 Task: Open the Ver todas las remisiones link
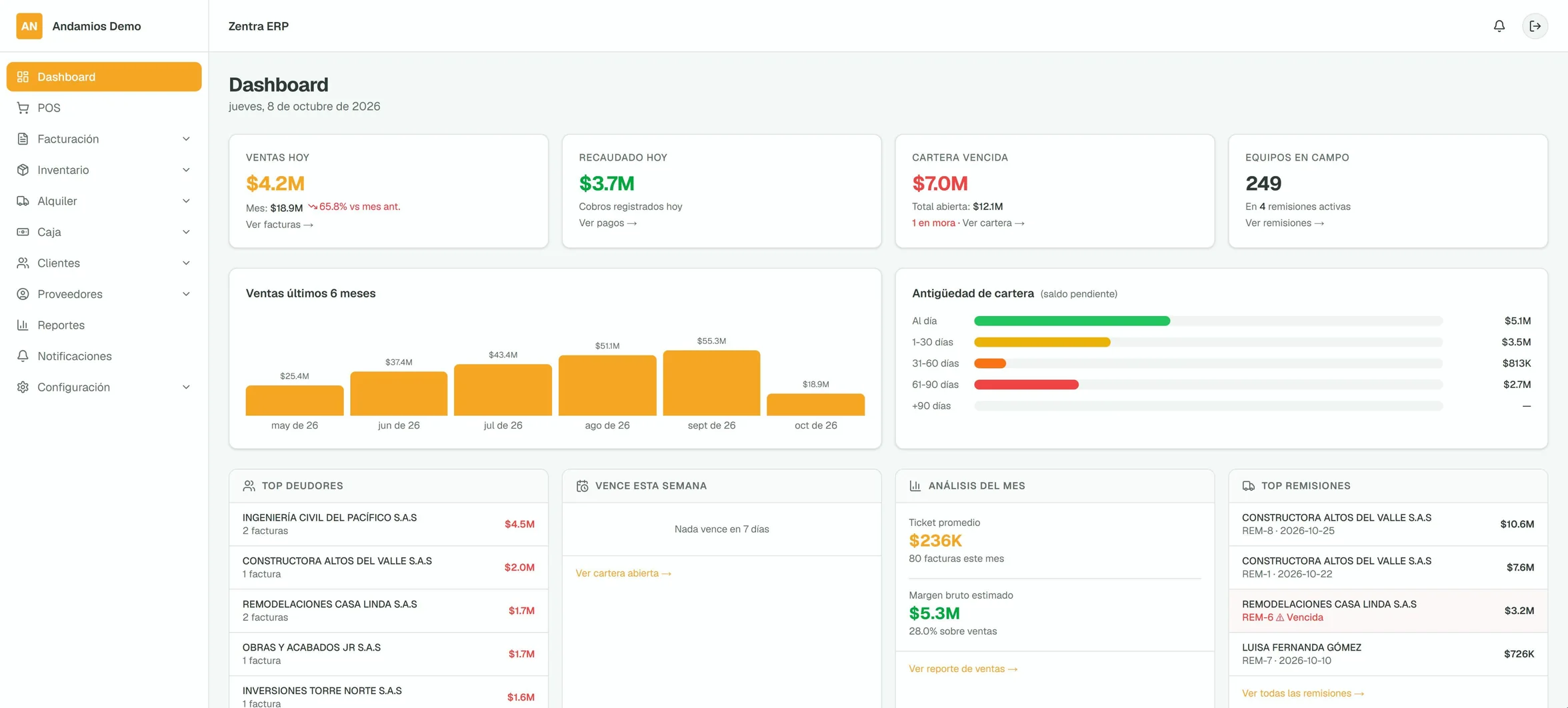click(x=1303, y=693)
